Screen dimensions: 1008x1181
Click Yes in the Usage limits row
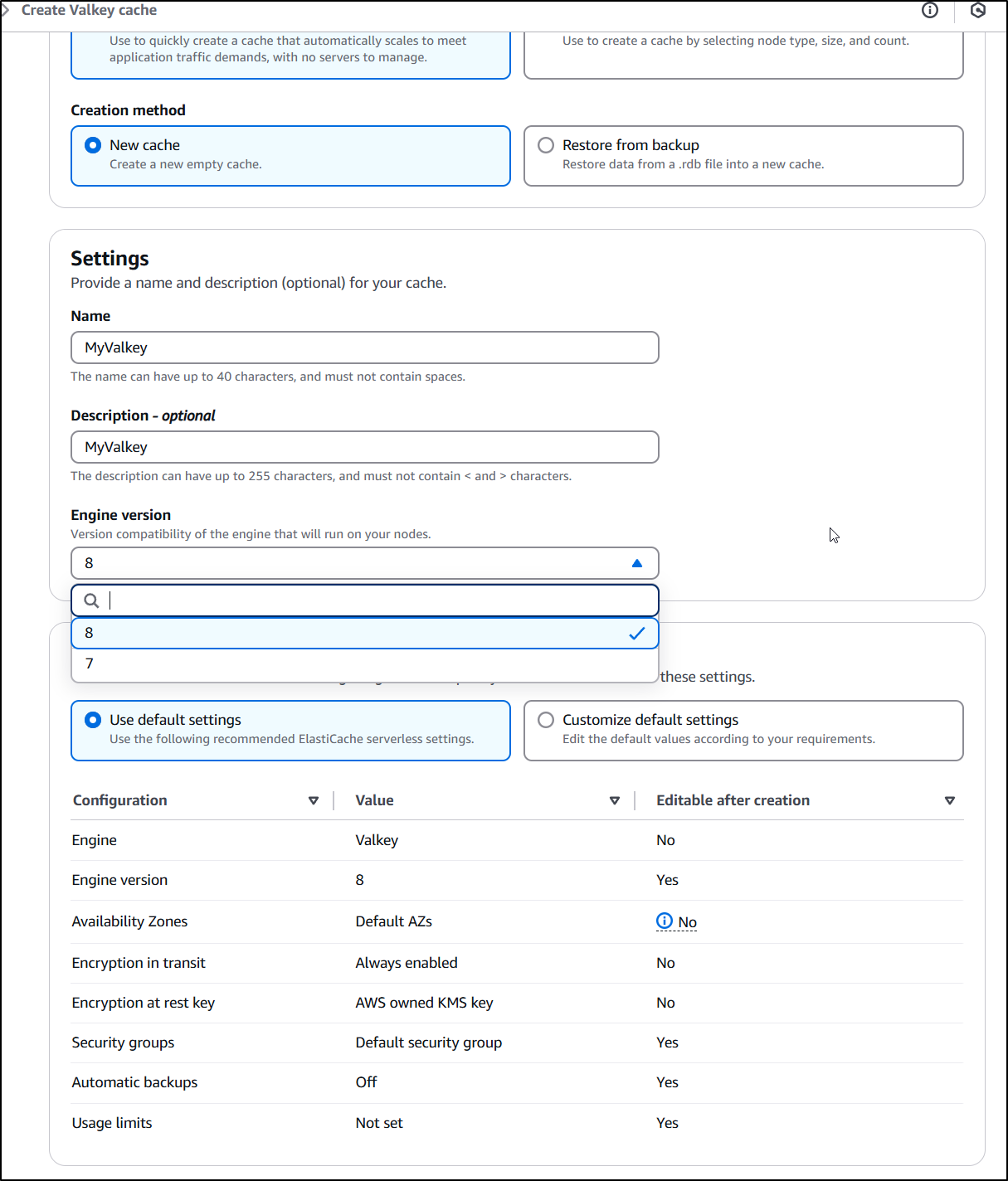tap(668, 1123)
